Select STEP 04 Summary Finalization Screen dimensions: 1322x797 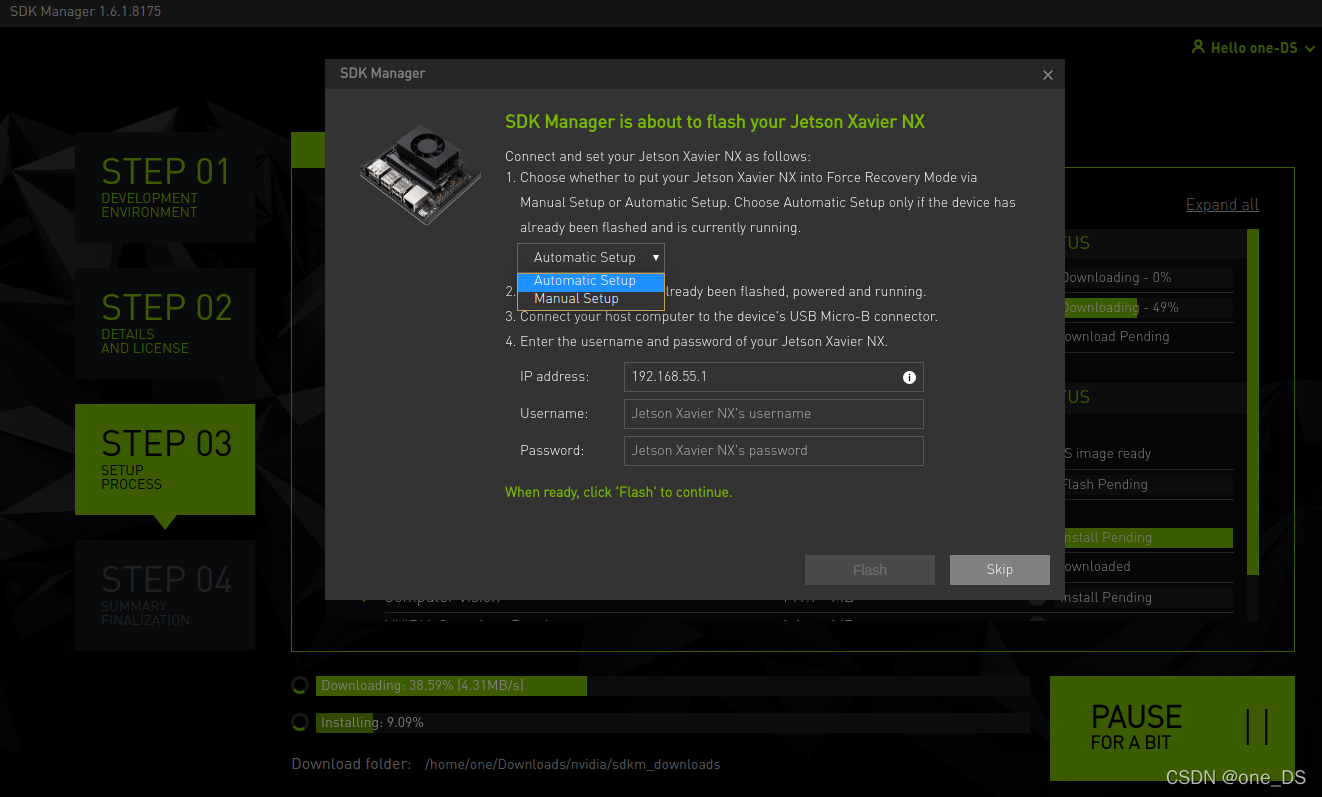pos(165,595)
